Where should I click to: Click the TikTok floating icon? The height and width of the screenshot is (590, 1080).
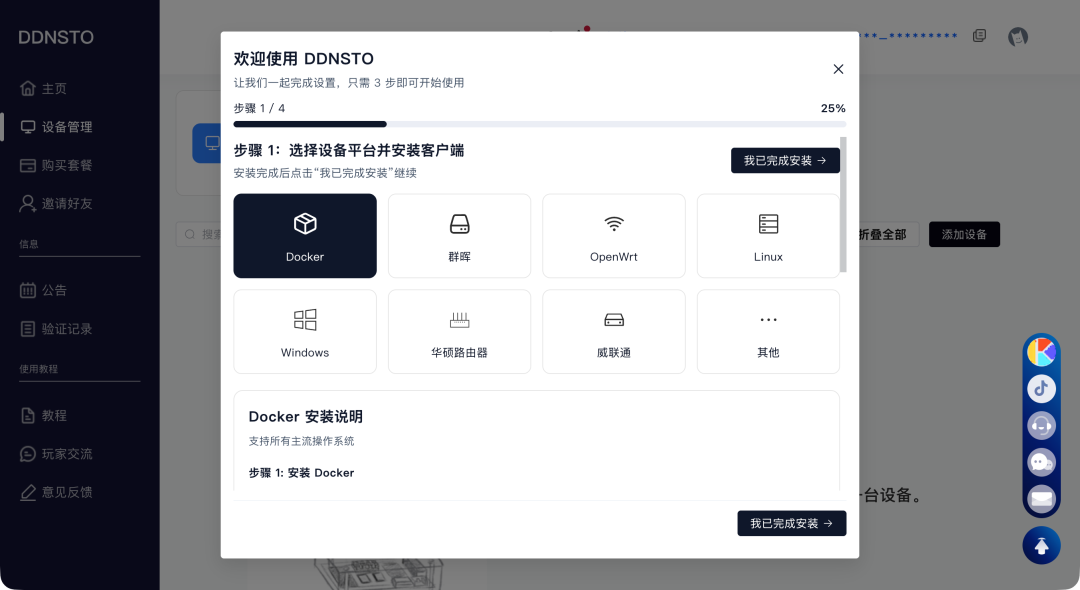point(1041,388)
